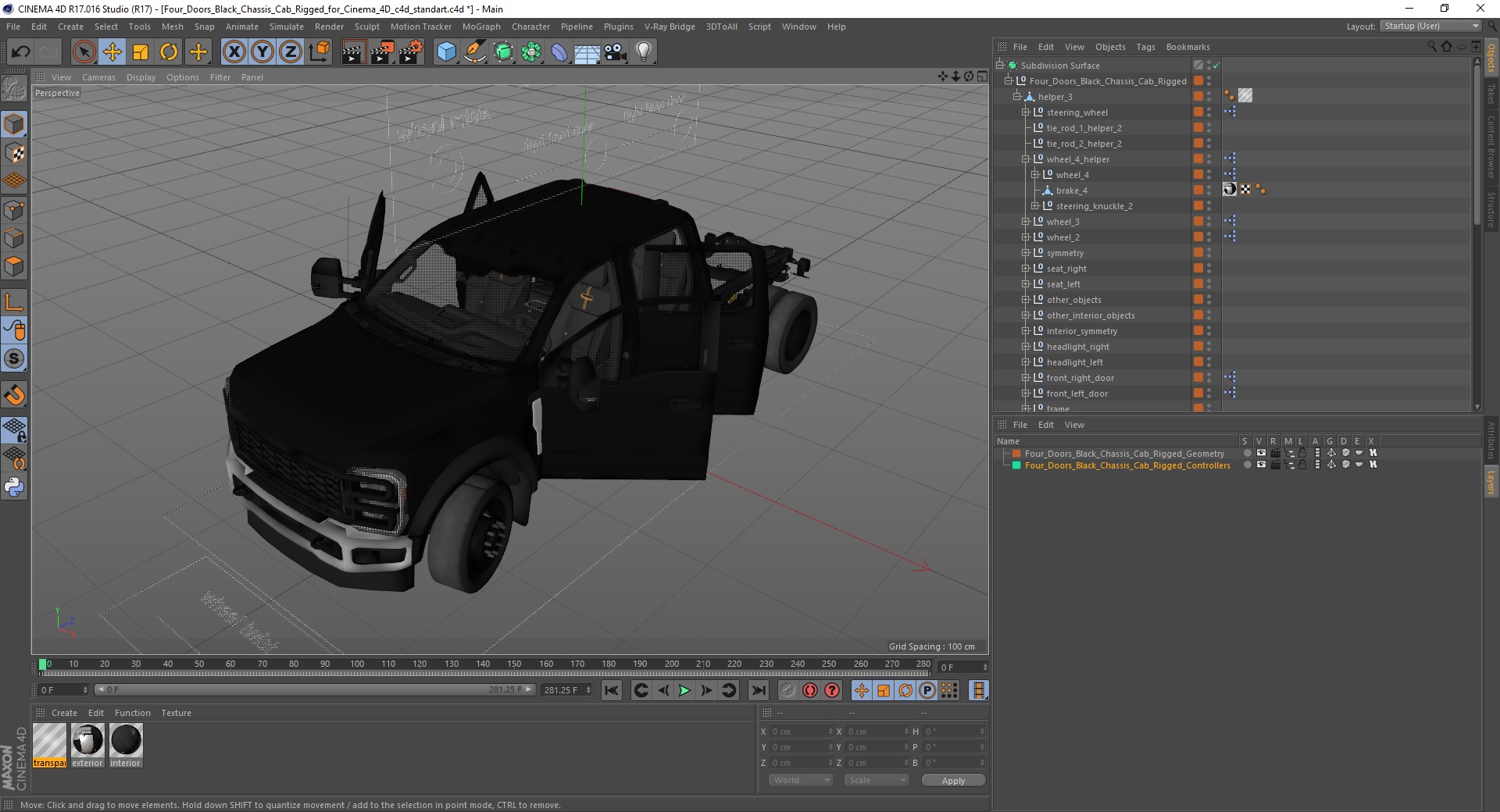Toggle Z axis lock
Screen dimensions: 1500x812
[291, 52]
